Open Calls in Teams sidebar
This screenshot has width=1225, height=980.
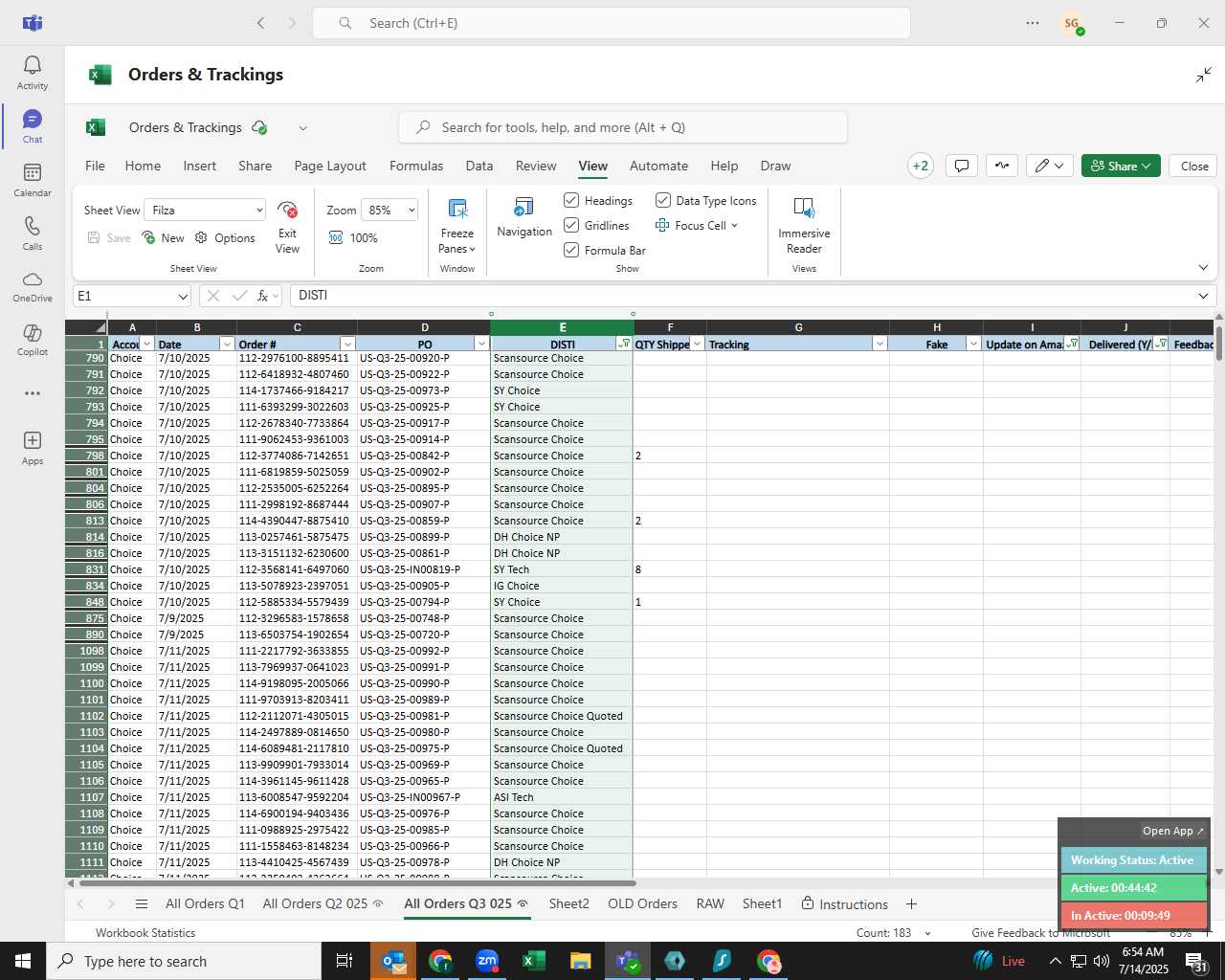(32, 234)
